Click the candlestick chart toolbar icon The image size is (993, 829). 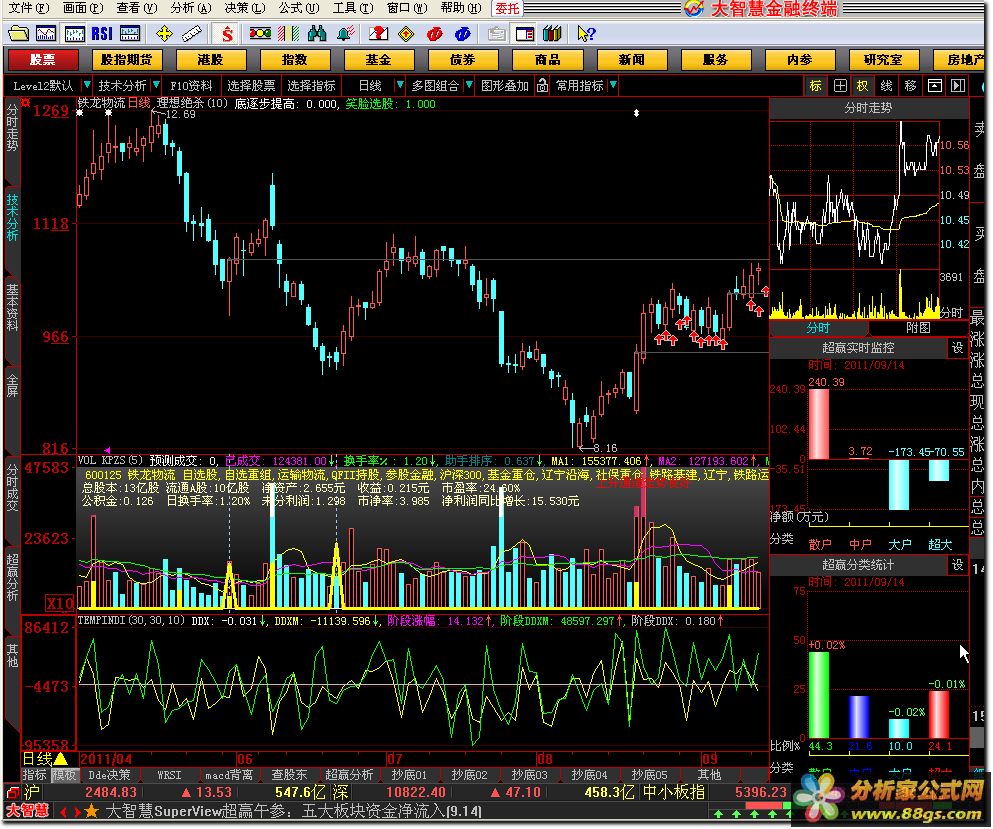tap(74, 34)
